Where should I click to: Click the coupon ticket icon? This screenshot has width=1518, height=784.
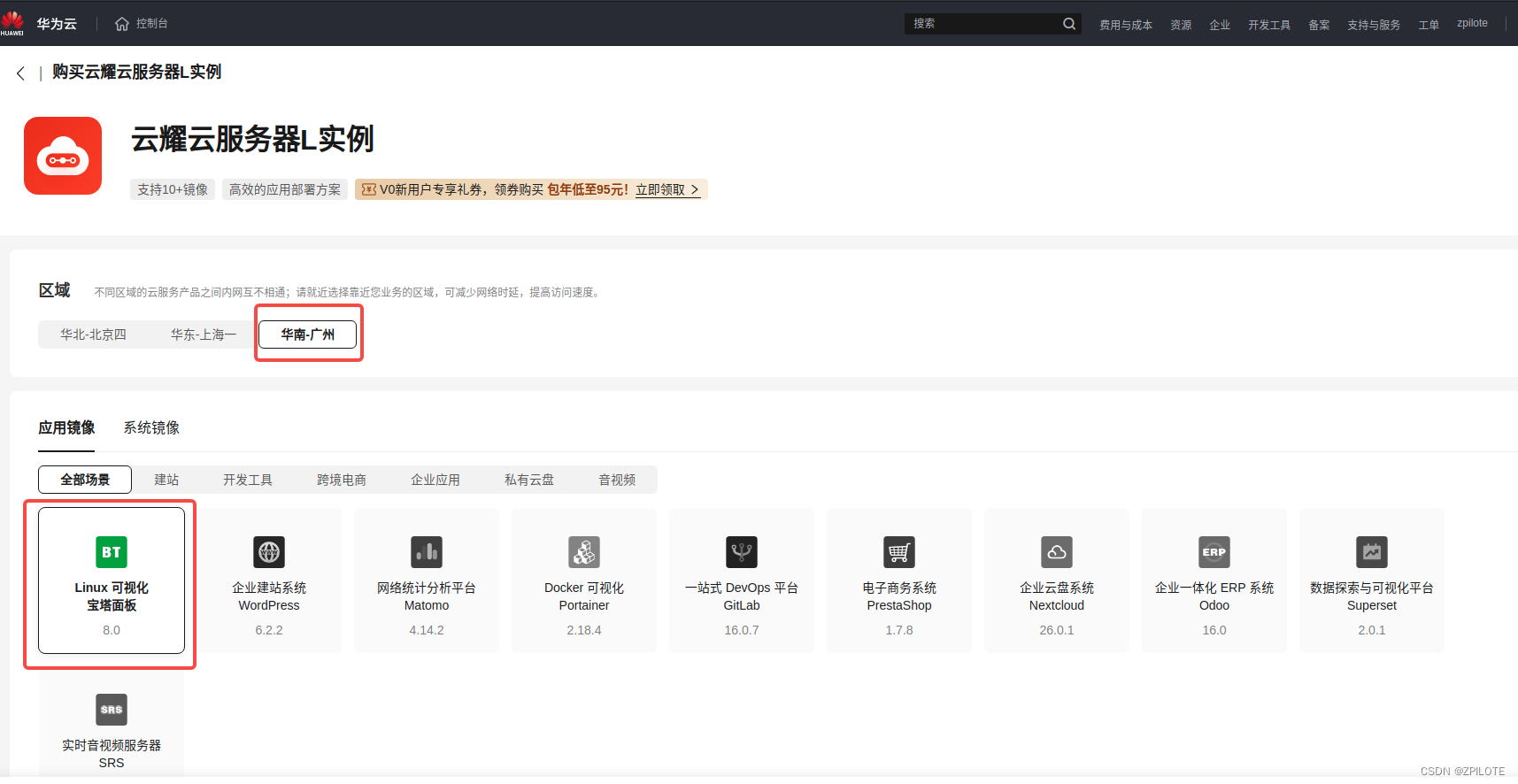coord(369,189)
